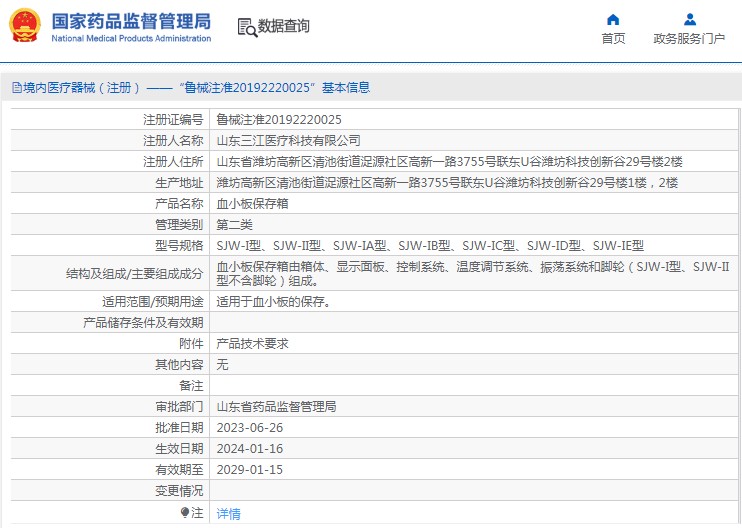The width and height of the screenshot is (742, 528).
Task: Click the 有效期至 label
Action: 179,469
